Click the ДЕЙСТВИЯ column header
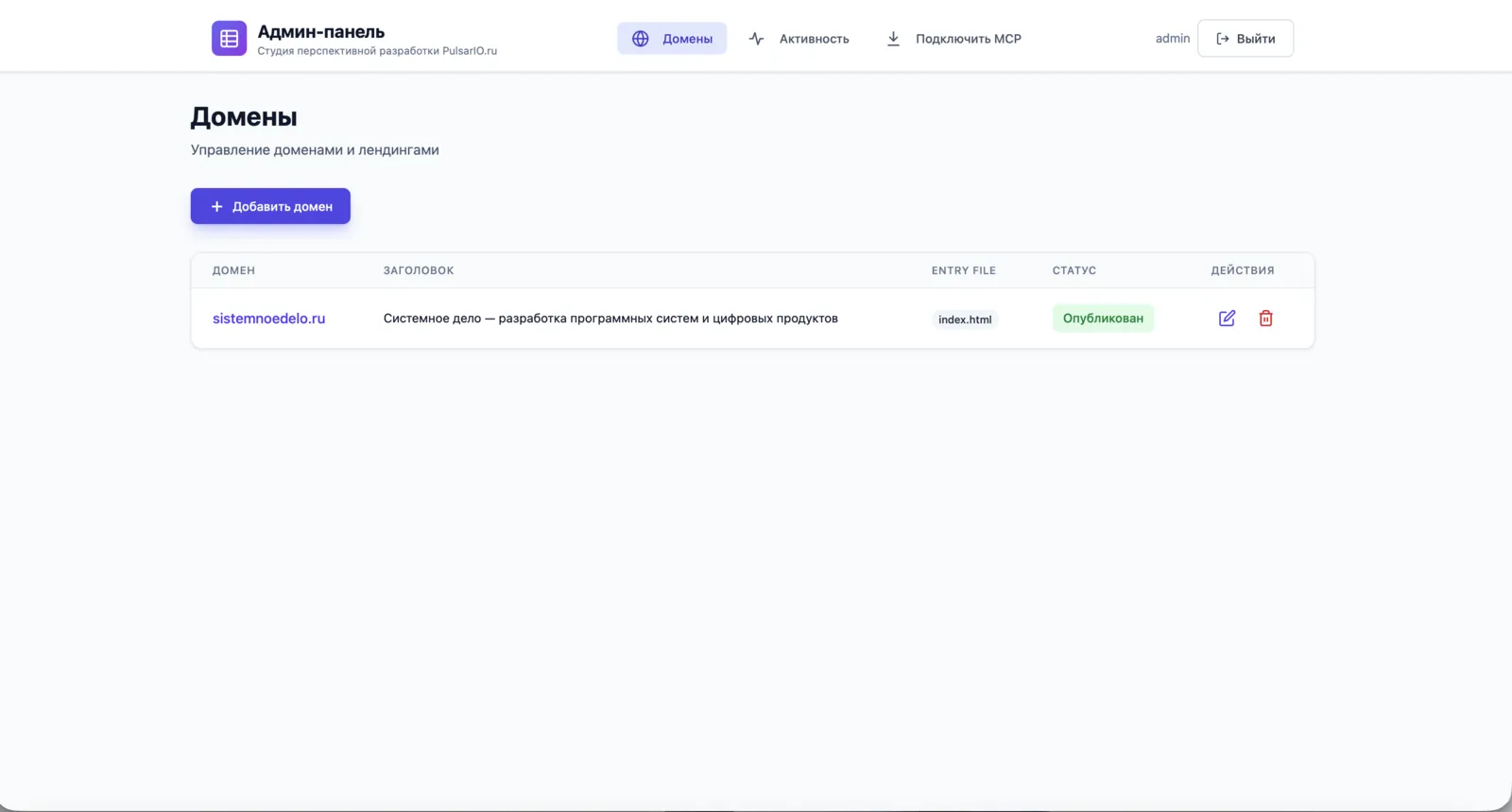The width and height of the screenshot is (1512, 812). 1243,270
